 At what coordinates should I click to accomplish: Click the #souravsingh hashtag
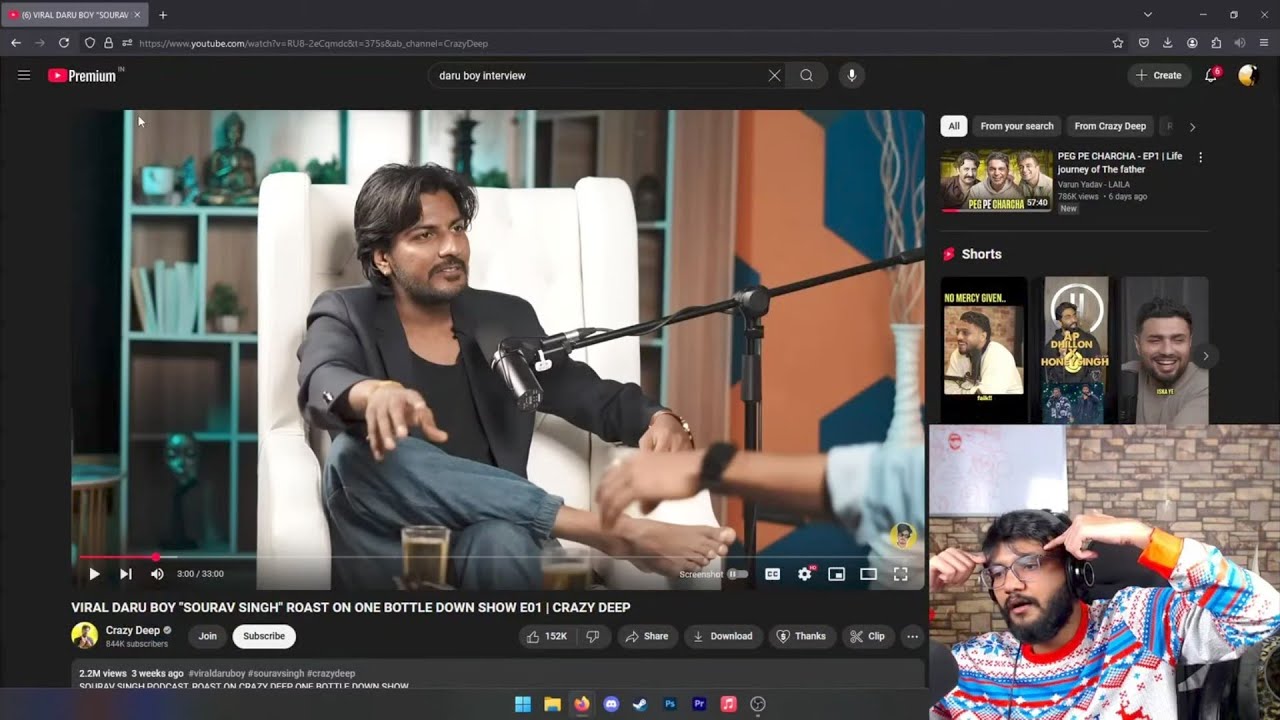tap(275, 673)
